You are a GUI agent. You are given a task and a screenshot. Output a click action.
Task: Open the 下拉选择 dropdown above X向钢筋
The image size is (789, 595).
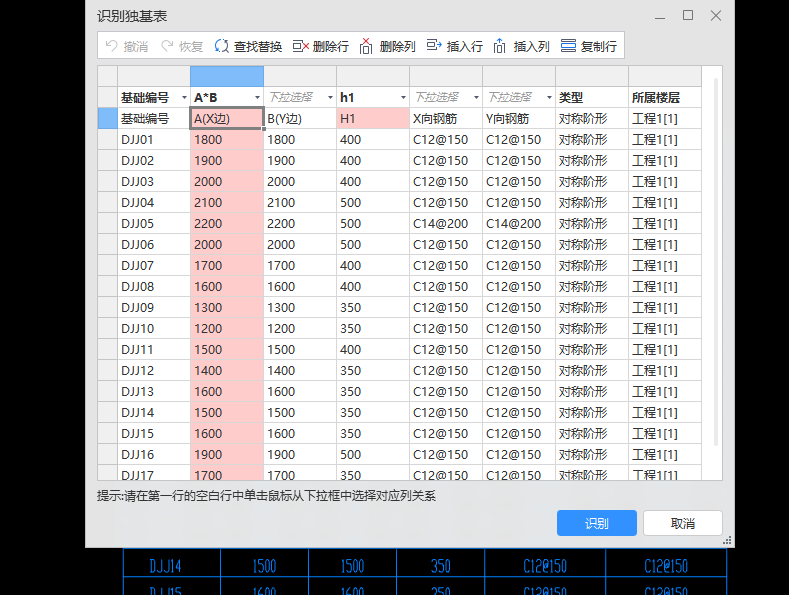pos(476,97)
